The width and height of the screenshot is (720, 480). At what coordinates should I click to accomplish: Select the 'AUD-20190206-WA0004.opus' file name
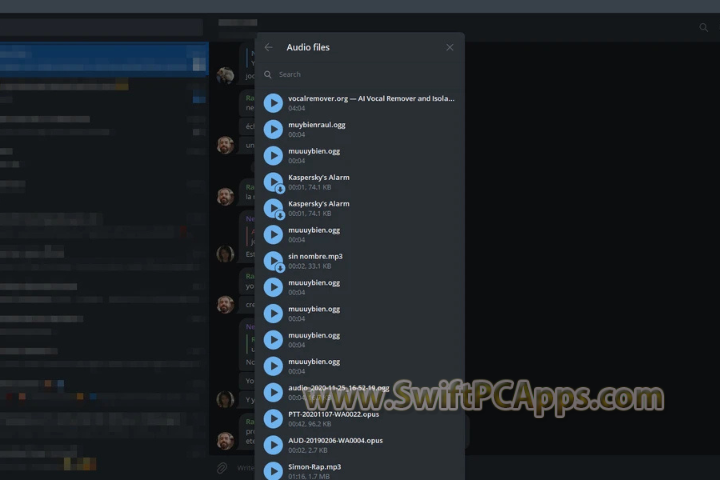[335, 440]
